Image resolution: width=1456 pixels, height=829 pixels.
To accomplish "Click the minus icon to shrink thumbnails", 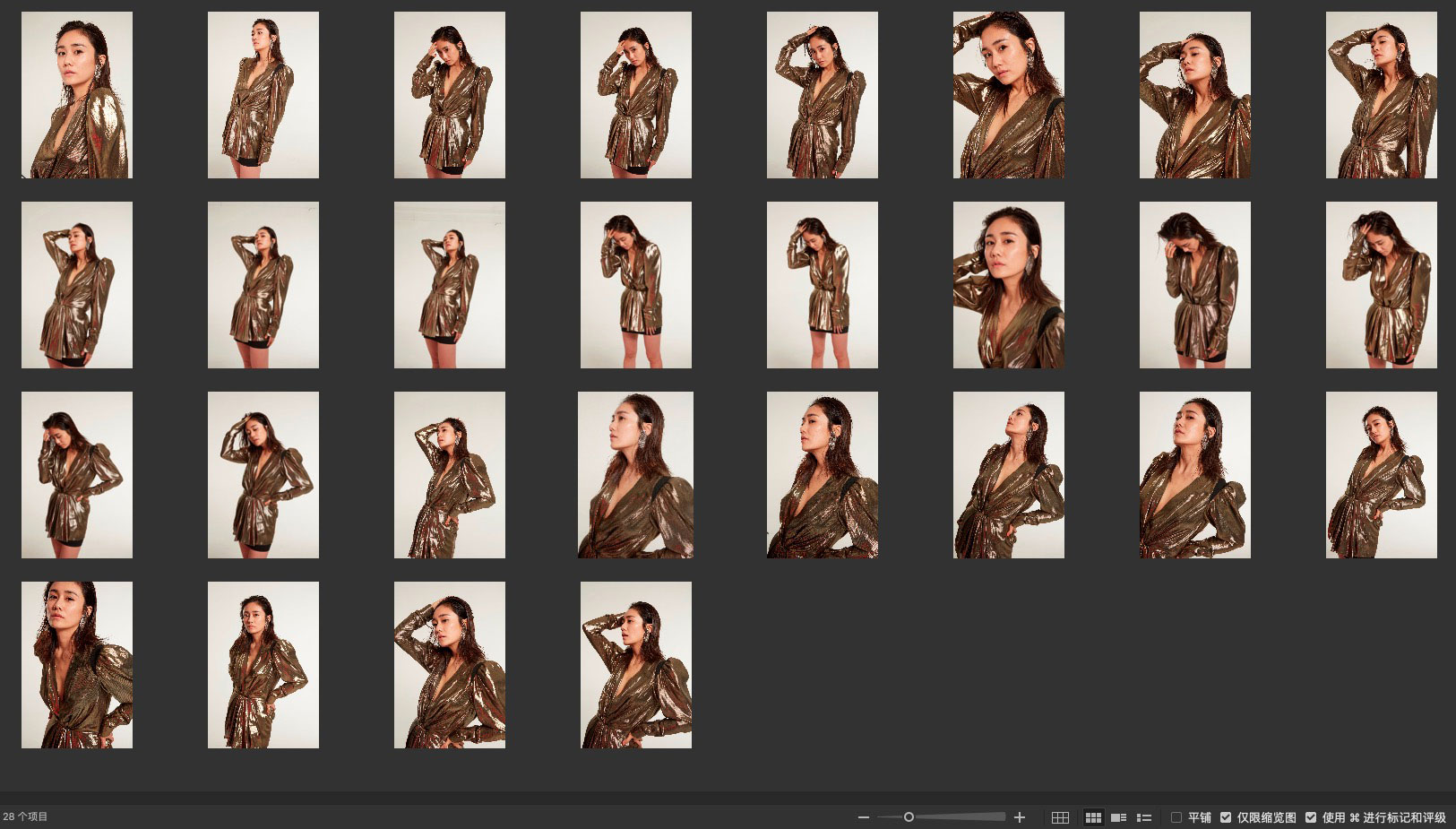I will [x=863, y=817].
